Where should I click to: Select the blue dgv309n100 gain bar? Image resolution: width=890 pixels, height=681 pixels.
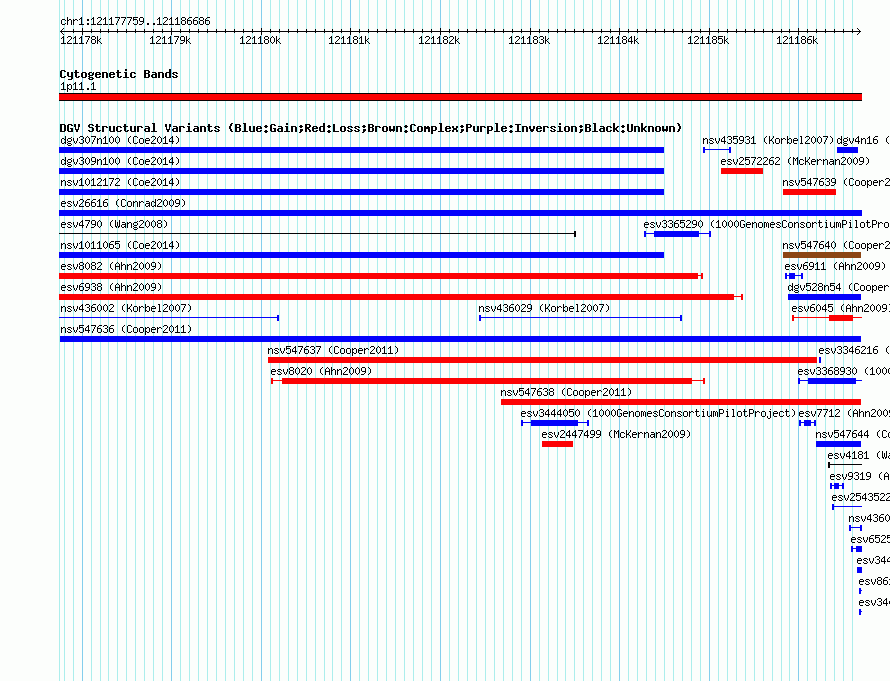click(x=362, y=171)
